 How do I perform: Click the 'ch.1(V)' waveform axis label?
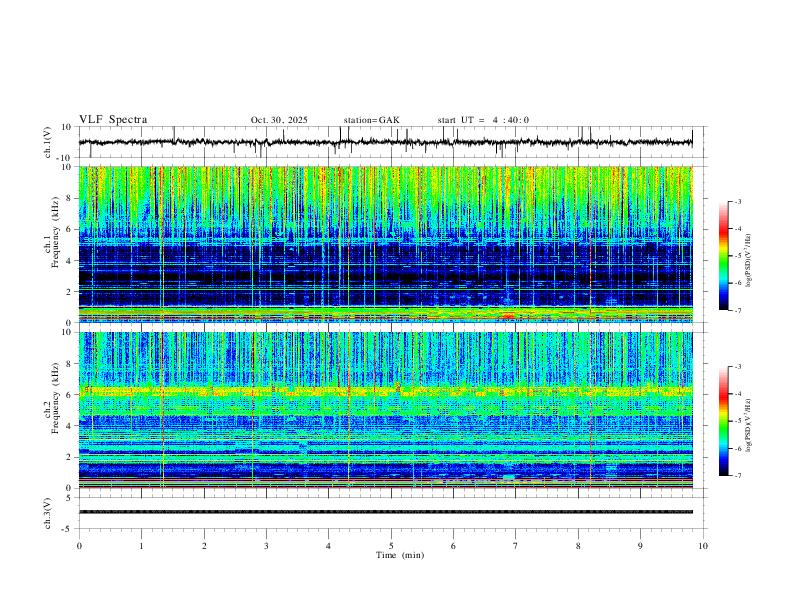click(48, 142)
